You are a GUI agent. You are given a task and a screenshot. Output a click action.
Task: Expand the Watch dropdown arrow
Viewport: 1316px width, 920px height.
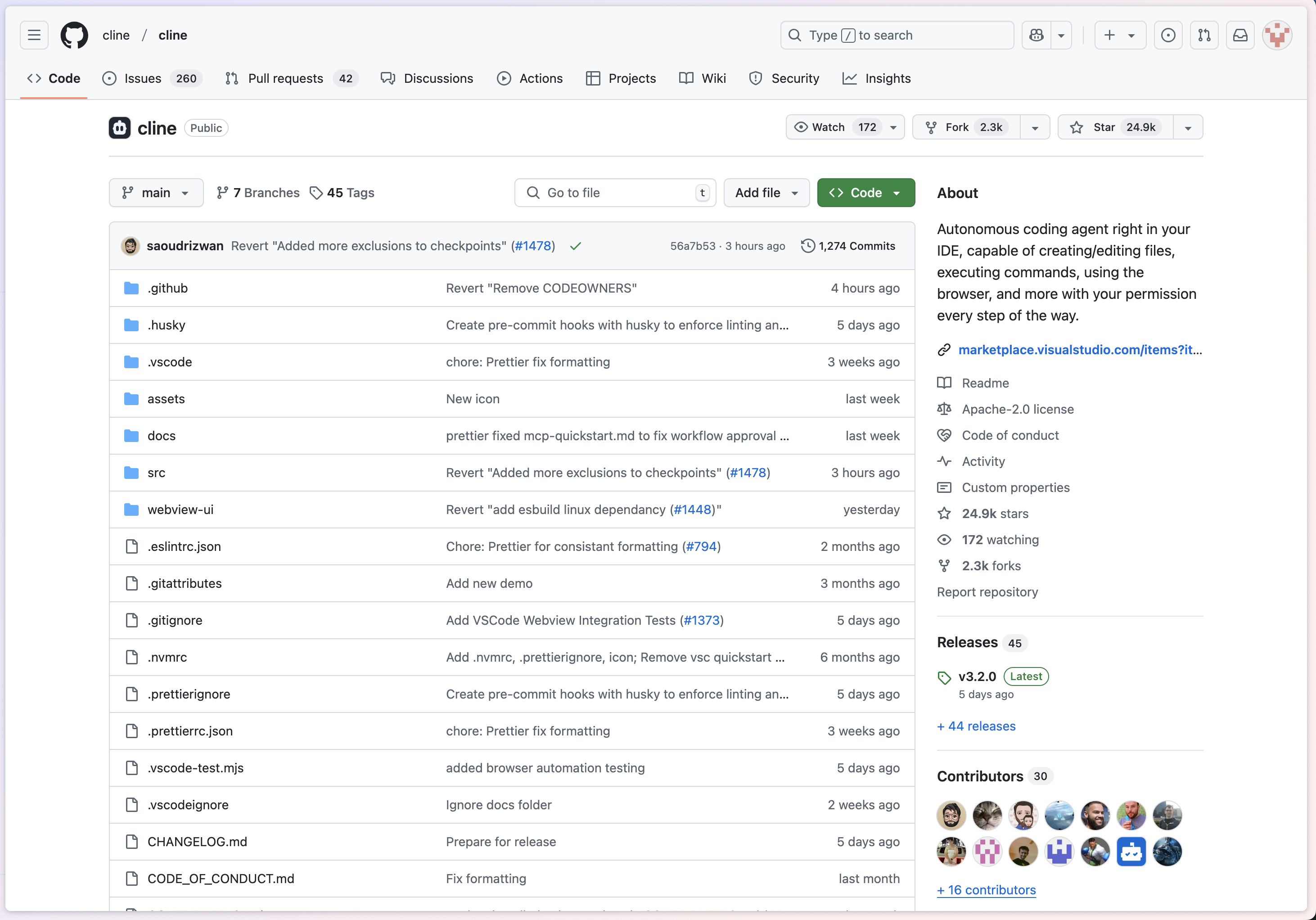pos(892,127)
